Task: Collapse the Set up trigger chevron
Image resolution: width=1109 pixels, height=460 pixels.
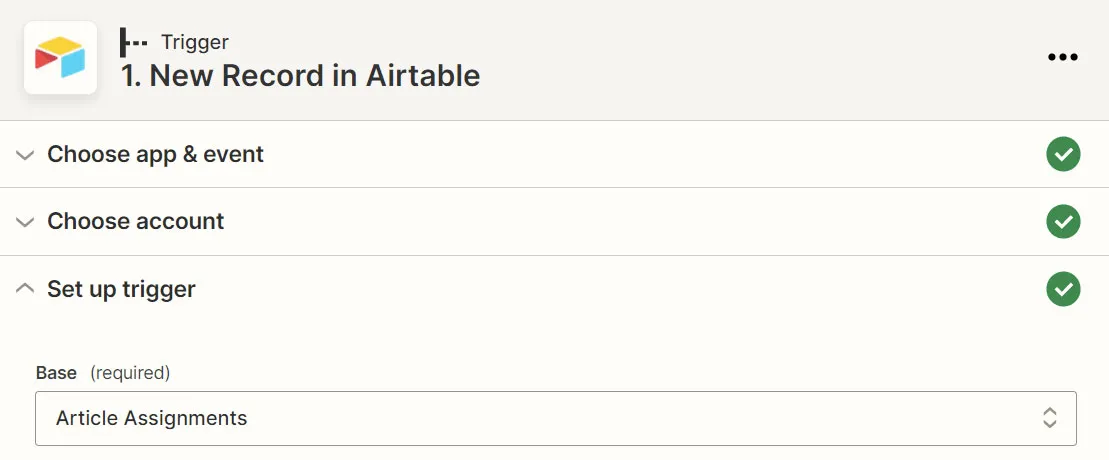Action: 26,289
